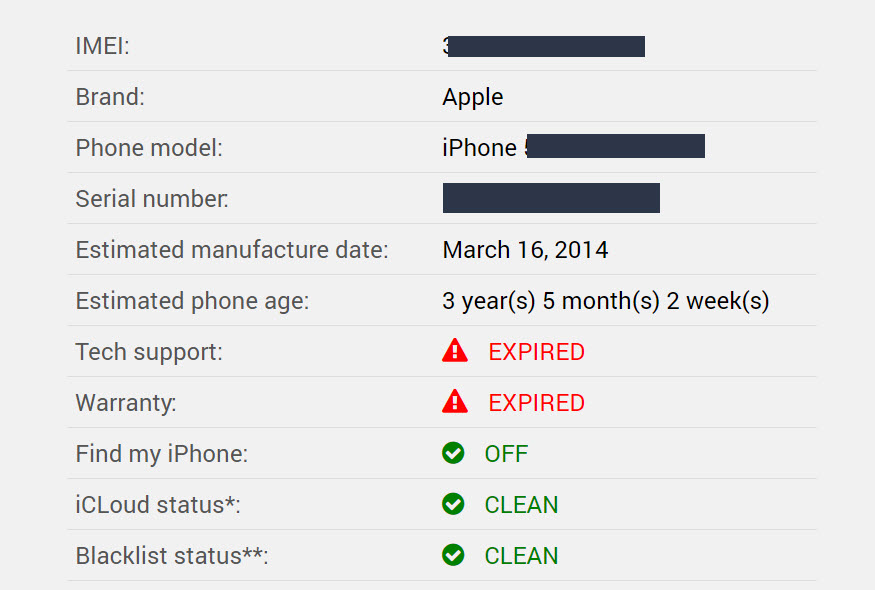Image resolution: width=875 pixels, height=590 pixels.
Task: Click the manufacture date March 16, 2014
Action: 525,249
